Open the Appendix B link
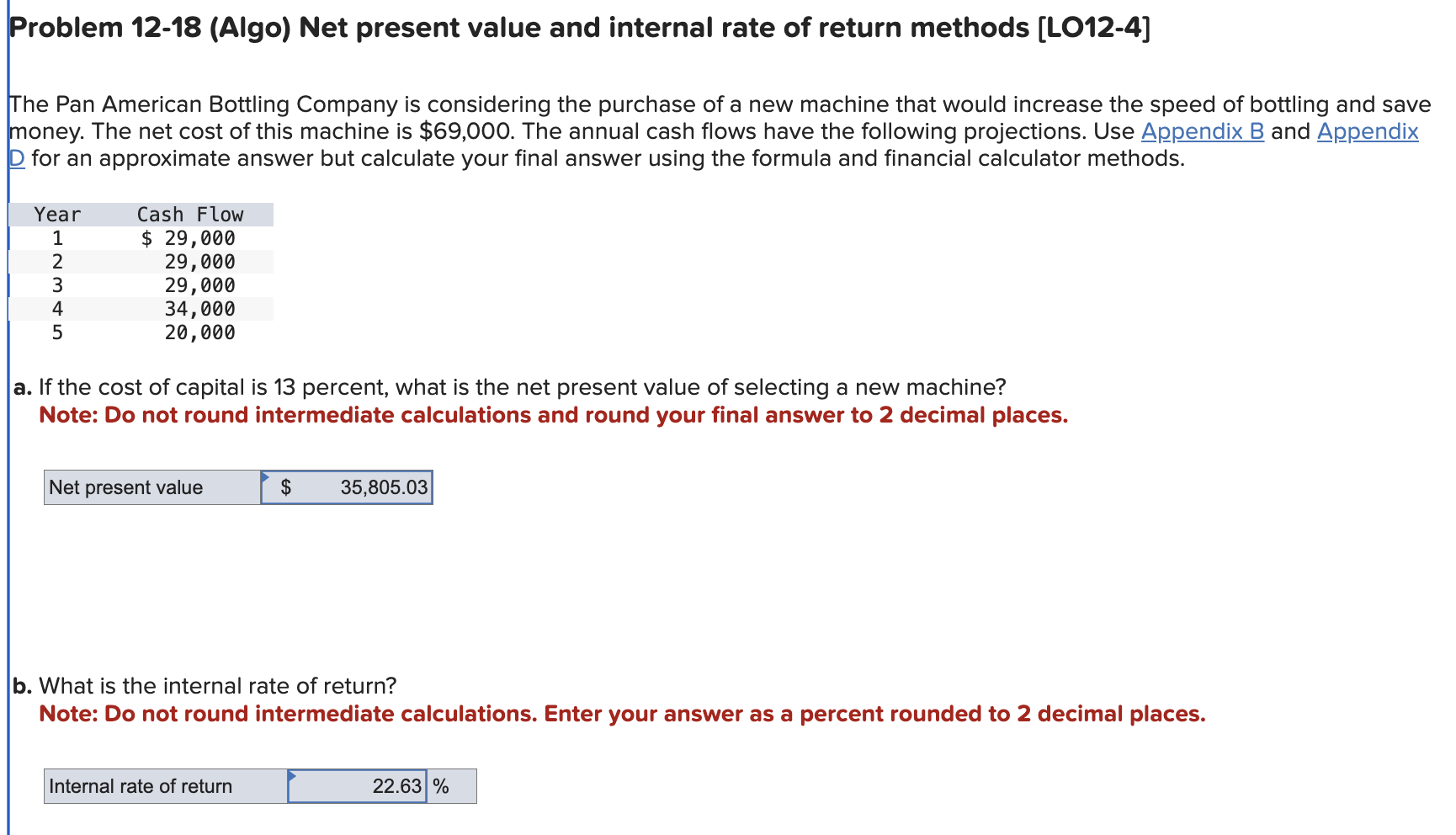This screenshot has height=835, width=1456. [x=1203, y=131]
